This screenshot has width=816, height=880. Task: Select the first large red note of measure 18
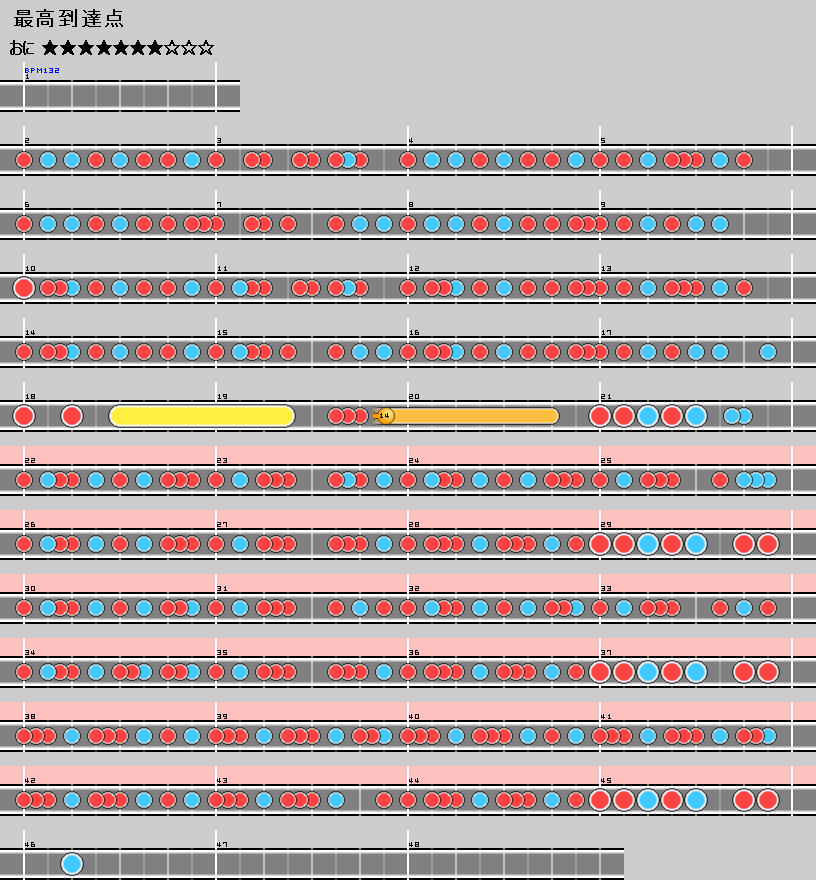point(24,416)
